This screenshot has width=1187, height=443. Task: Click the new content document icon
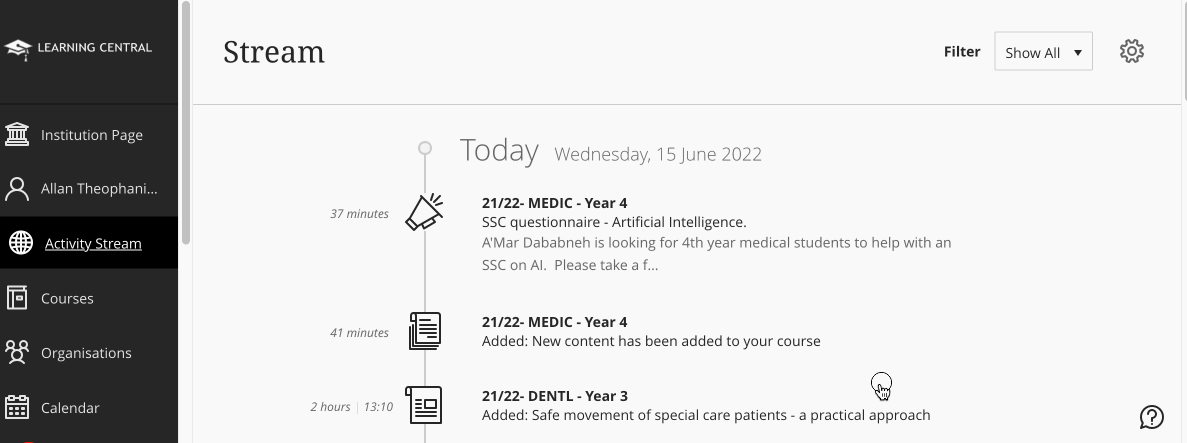coord(425,331)
